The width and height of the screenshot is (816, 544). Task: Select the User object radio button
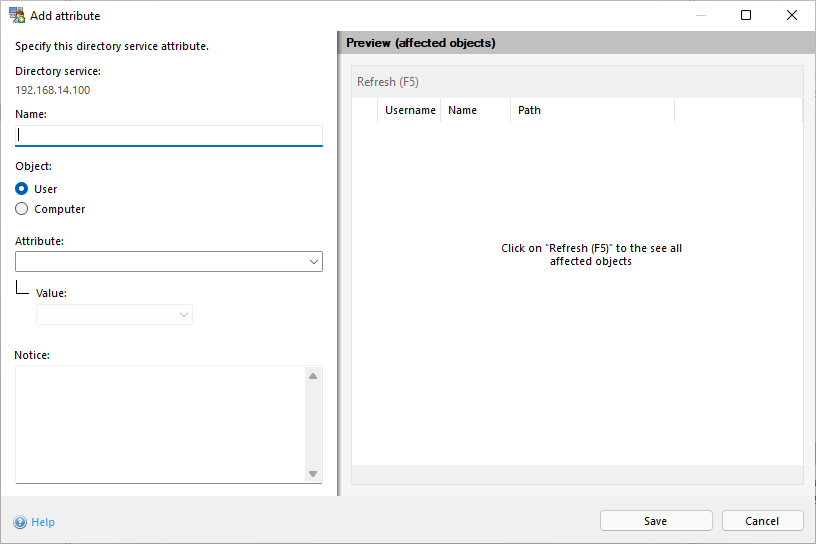(22, 189)
